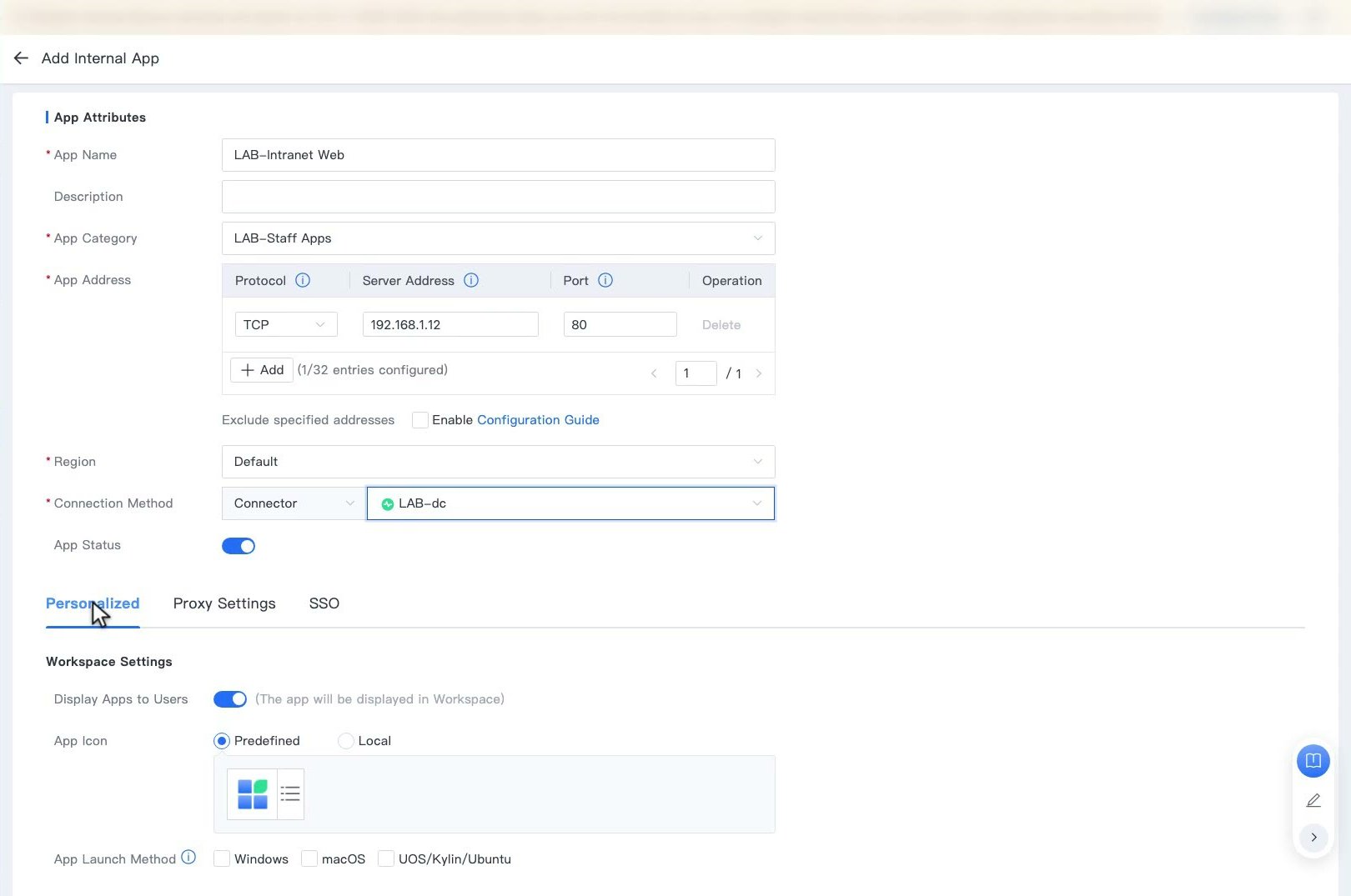
Task: Open the floating pencil feedback icon
Action: (1313, 800)
